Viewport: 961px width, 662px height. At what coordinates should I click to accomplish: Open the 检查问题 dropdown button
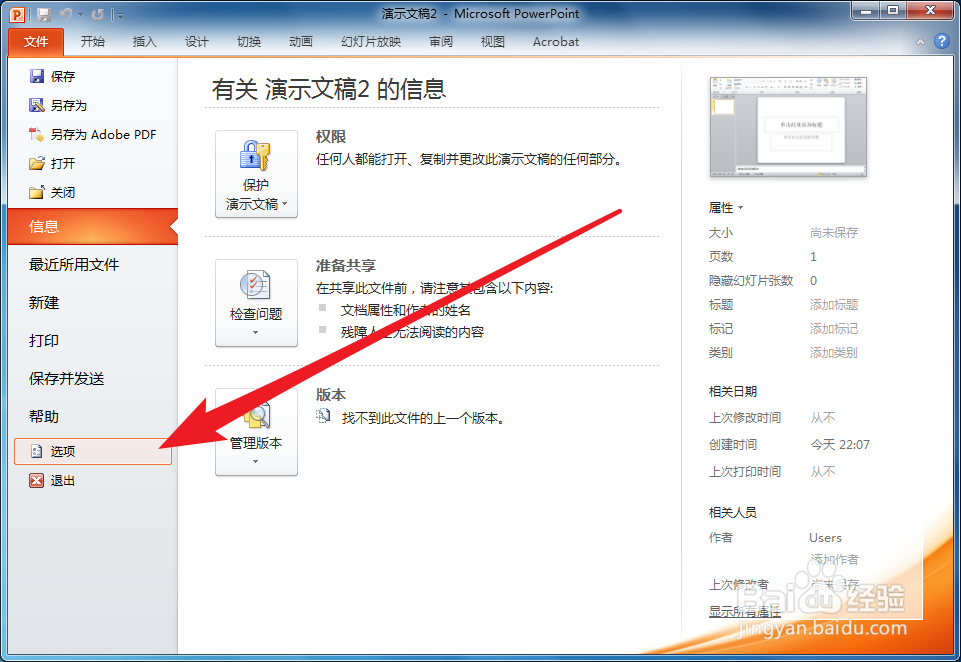[x=256, y=303]
